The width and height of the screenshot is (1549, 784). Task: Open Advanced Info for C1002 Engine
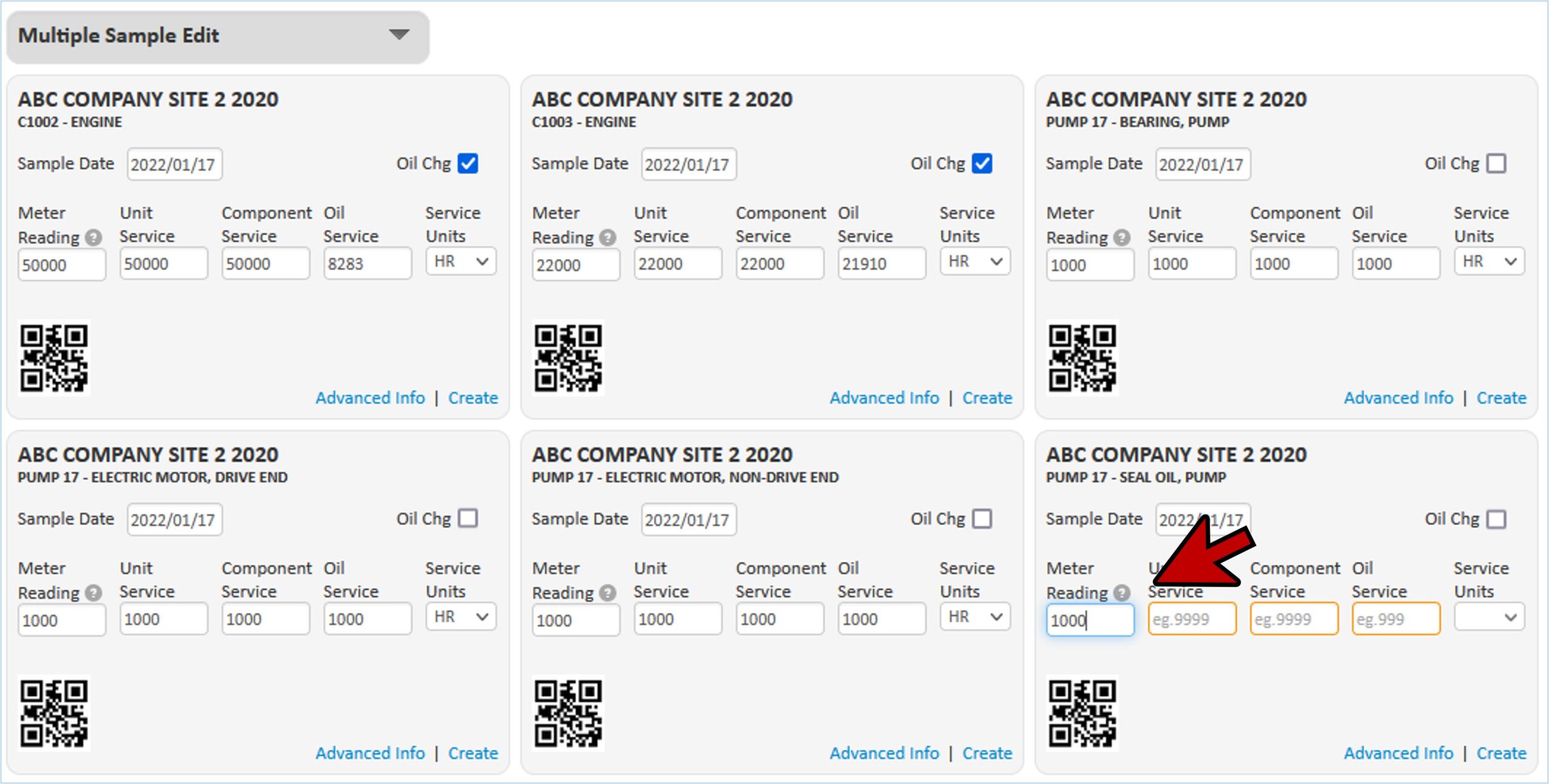pyautogui.click(x=370, y=398)
